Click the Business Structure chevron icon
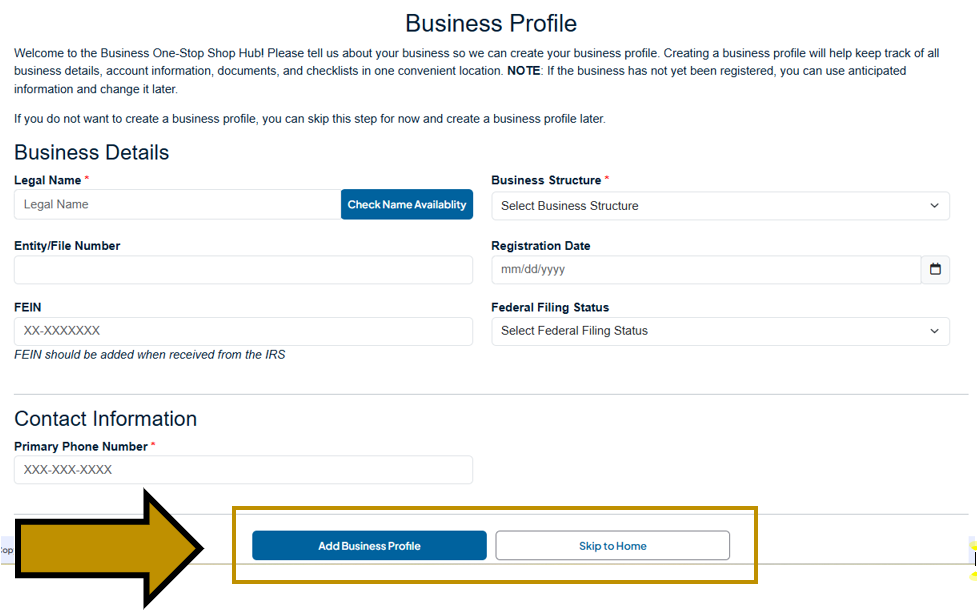 coord(934,205)
